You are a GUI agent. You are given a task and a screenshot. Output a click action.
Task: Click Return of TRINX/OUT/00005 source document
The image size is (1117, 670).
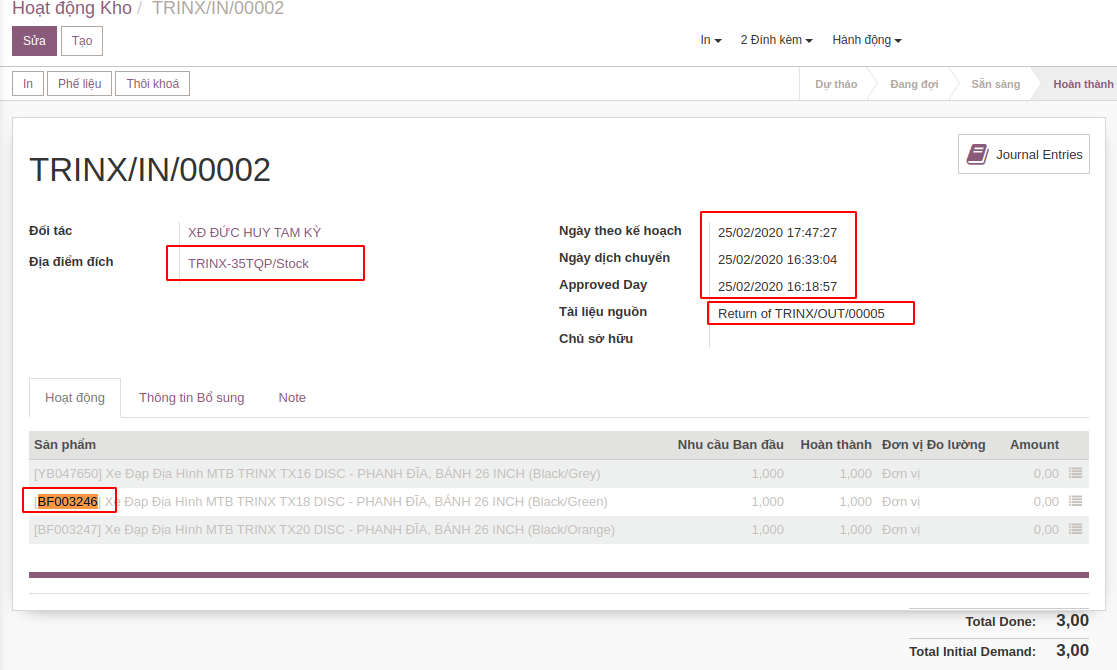801,313
